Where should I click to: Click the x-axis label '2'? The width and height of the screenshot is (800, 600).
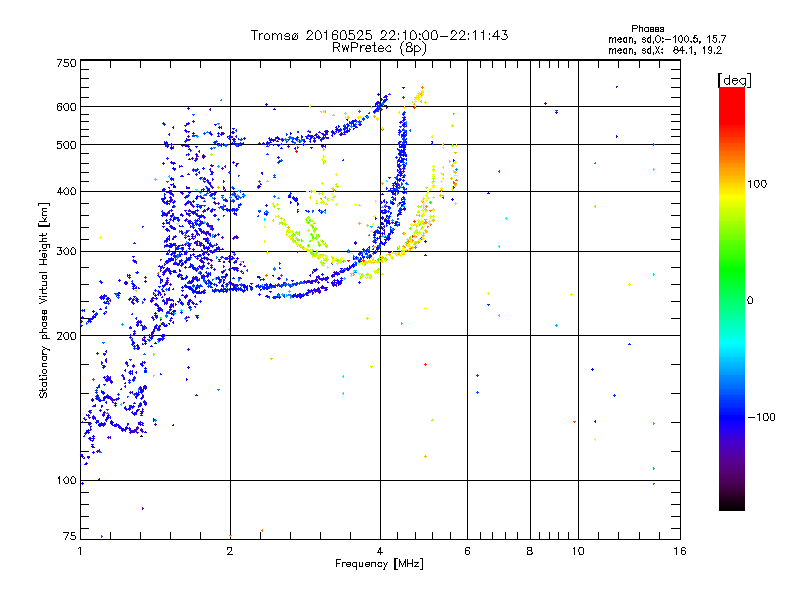pyautogui.click(x=230, y=551)
